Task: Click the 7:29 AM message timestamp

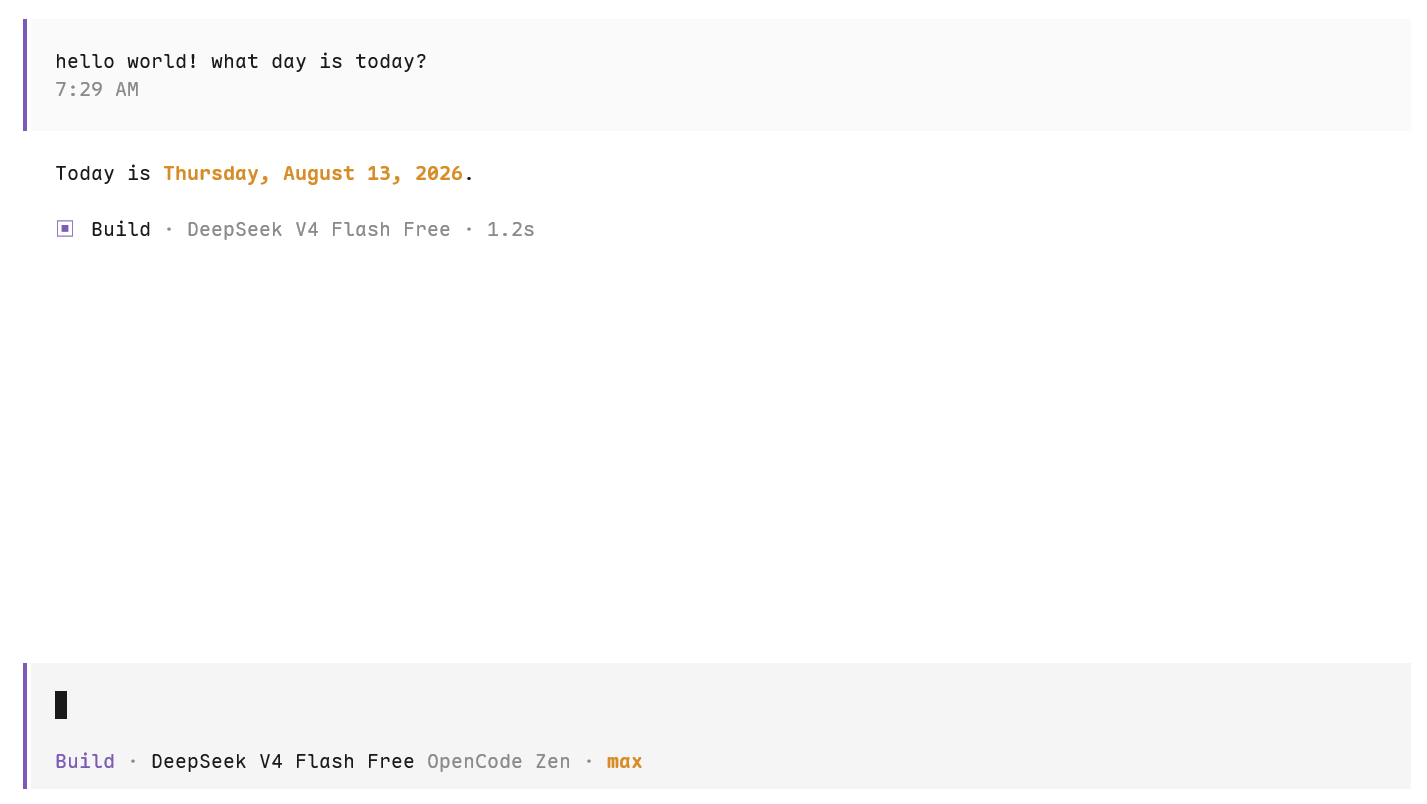Action: pyautogui.click(x=97, y=89)
